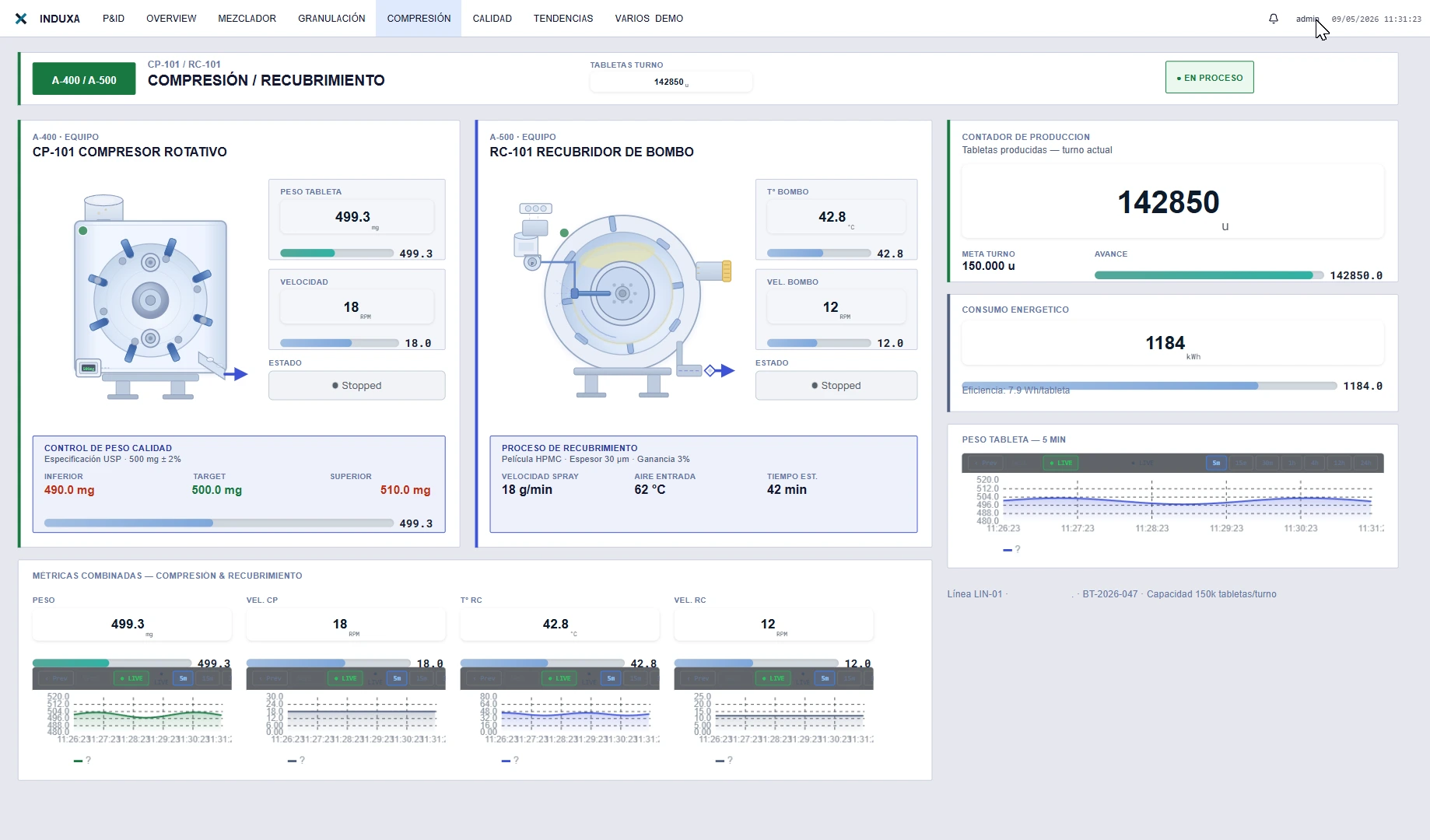Click the A-400 / A-500 green badge
Image resolution: width=1430 pixels, height=840 pixels.
pyautogui.click(x=84, y=79)
